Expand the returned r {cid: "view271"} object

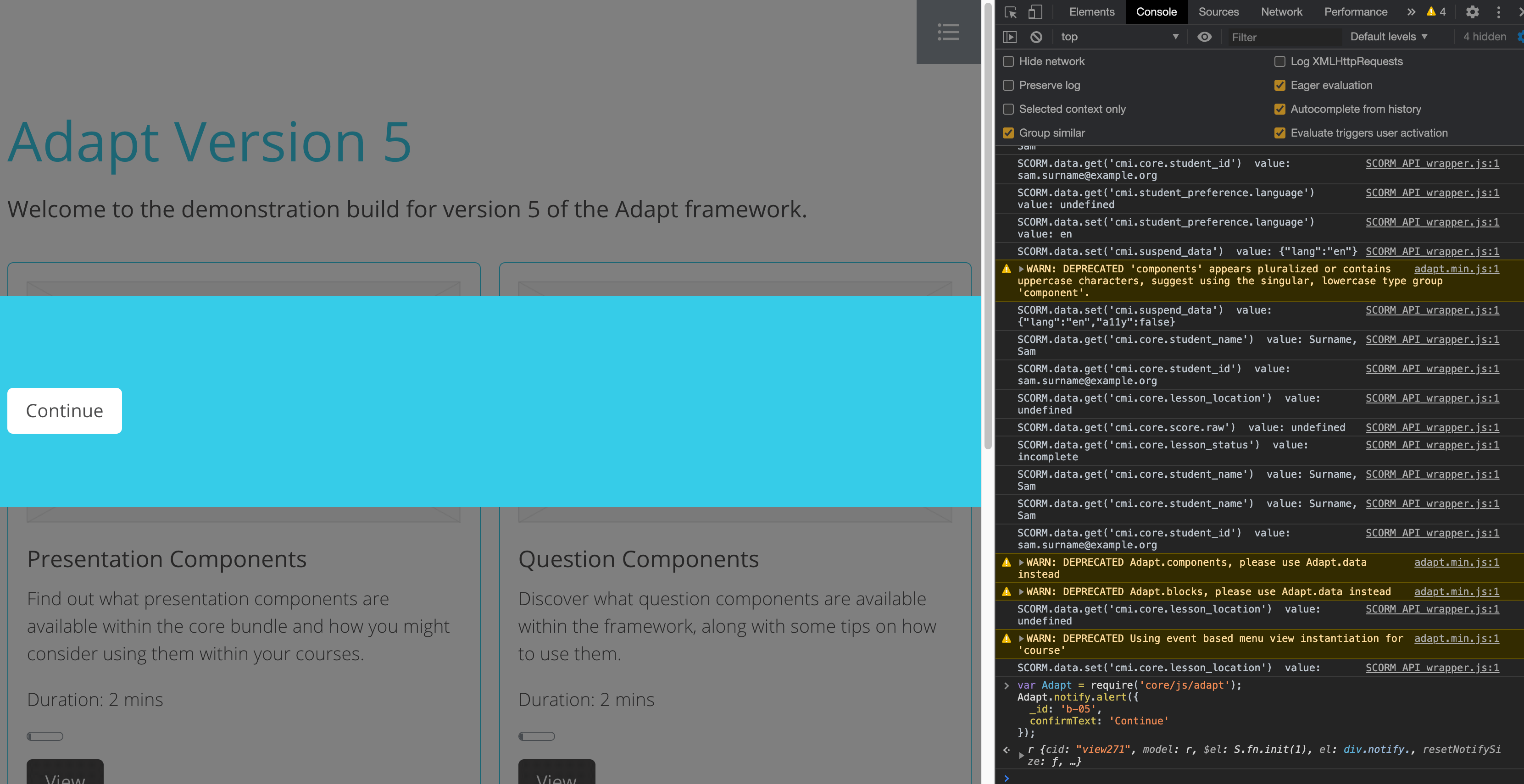(1021, 756)
